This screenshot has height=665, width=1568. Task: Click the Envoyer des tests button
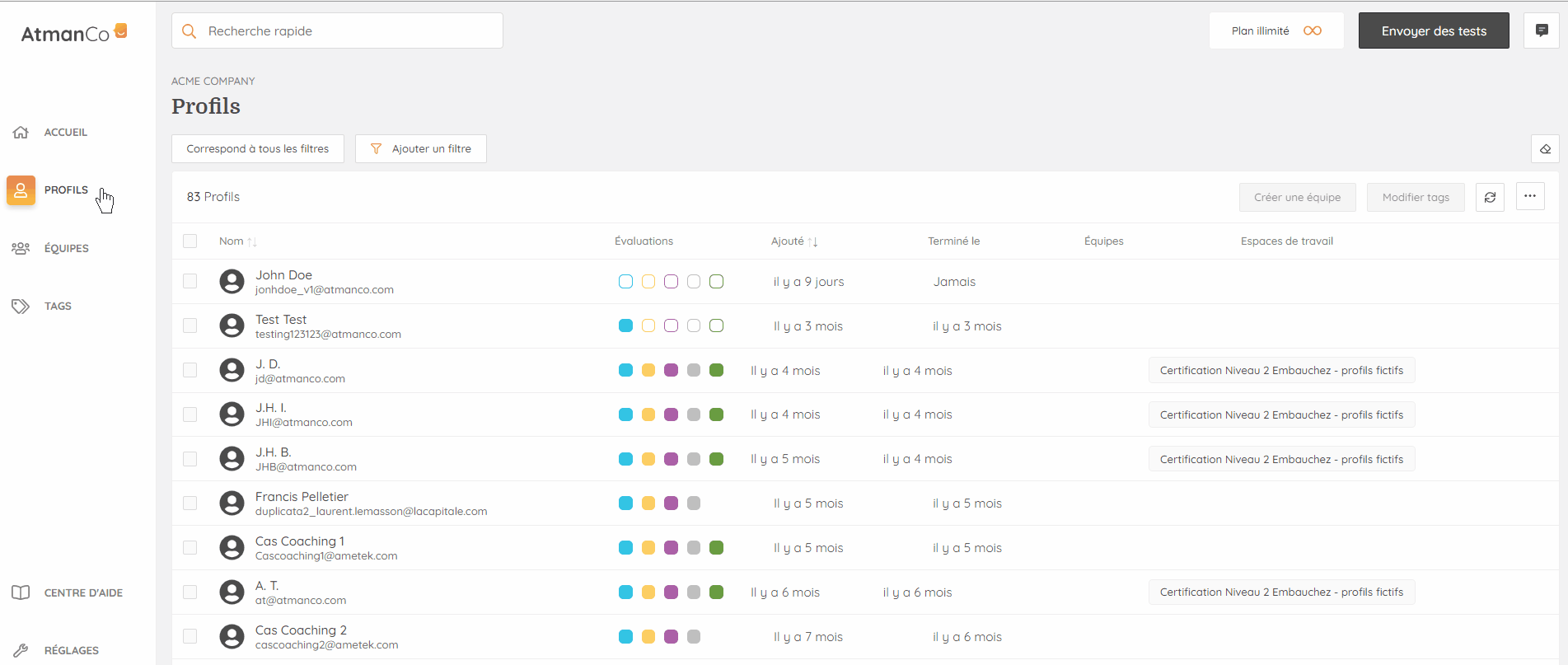(x=1434, y=30)
